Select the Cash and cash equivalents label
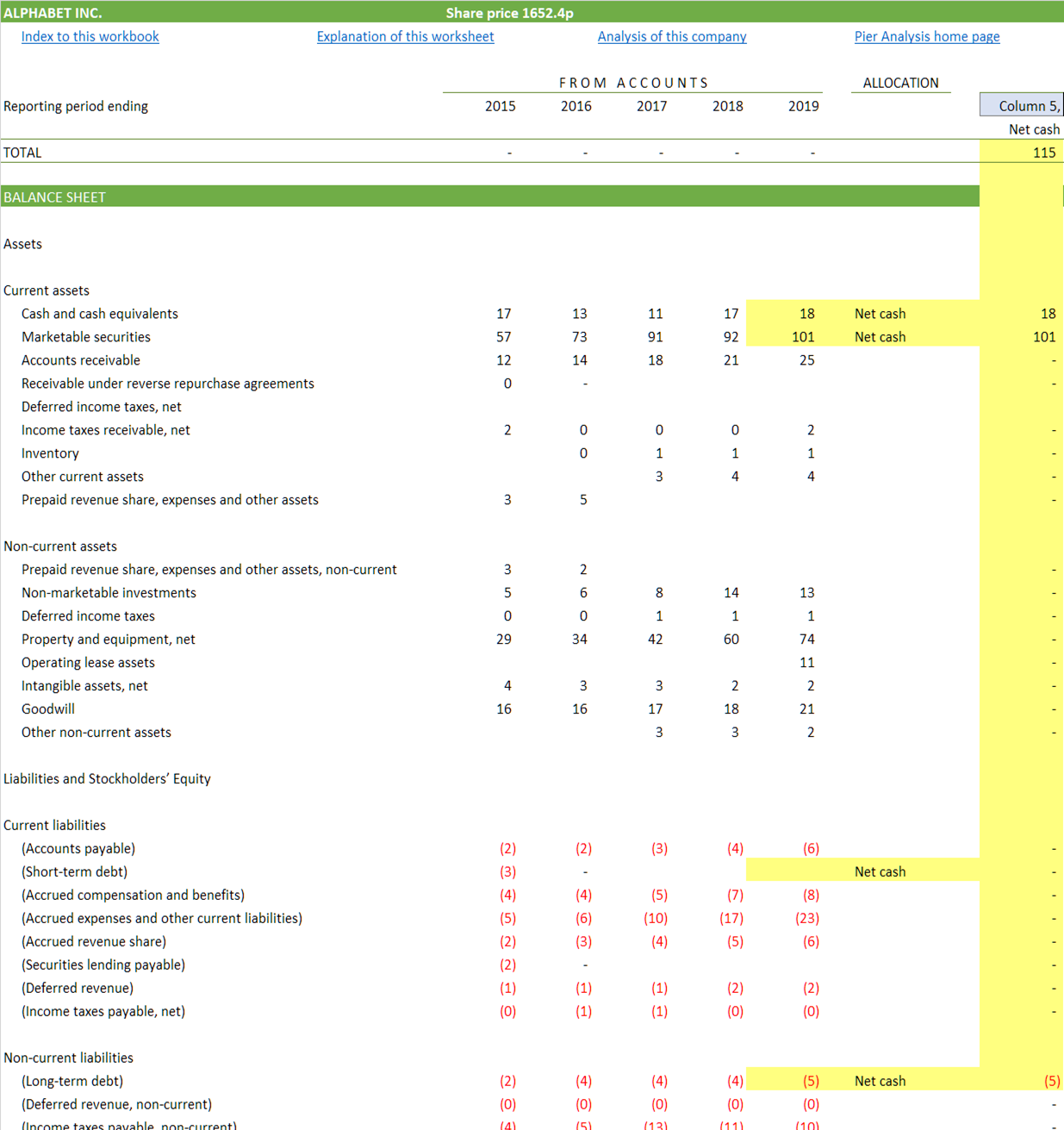This screenshot has height=1130, width=1064. 100,314
